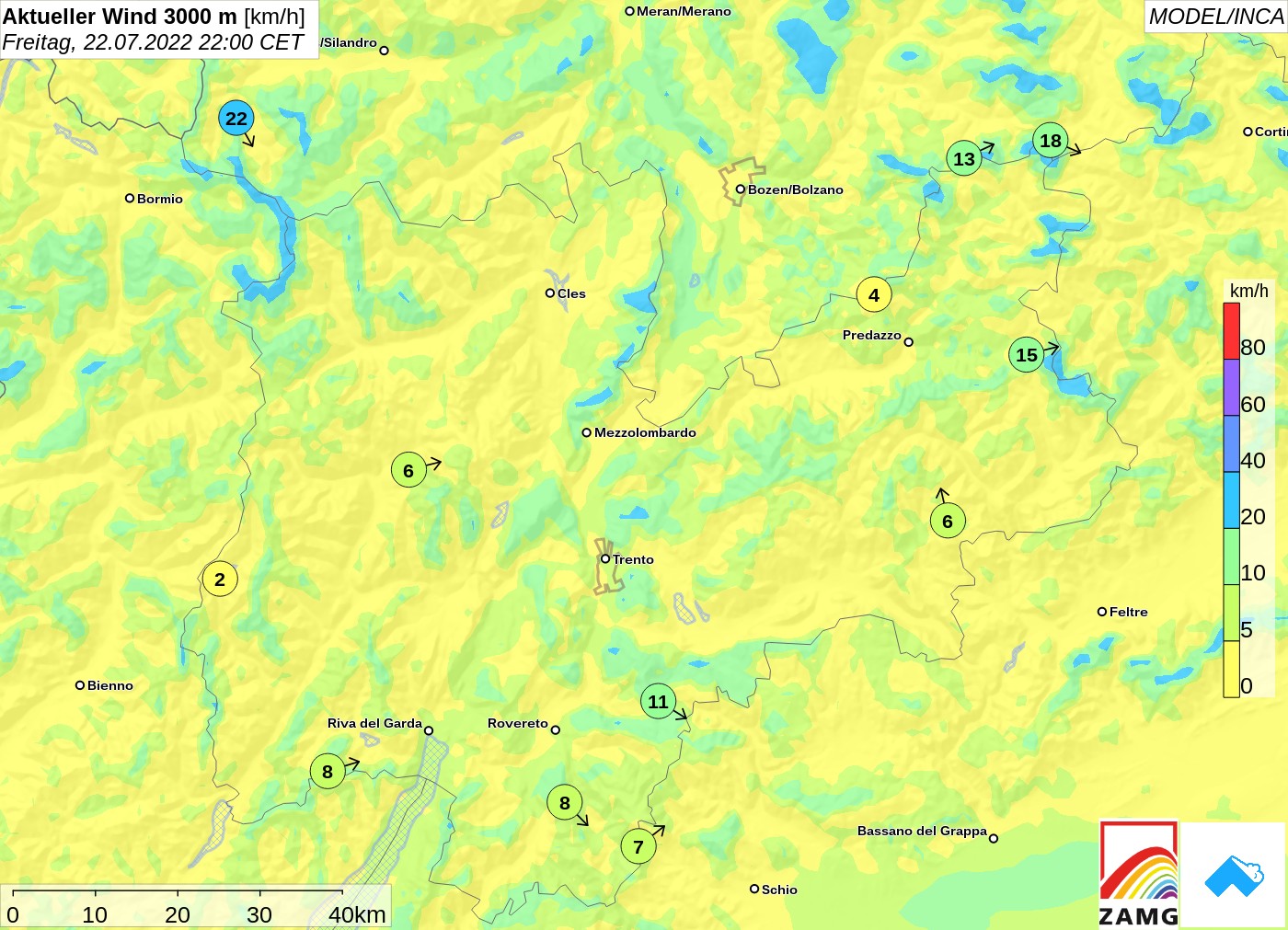Click the yellow 0 km/h legend color

tap(1231, 670)
